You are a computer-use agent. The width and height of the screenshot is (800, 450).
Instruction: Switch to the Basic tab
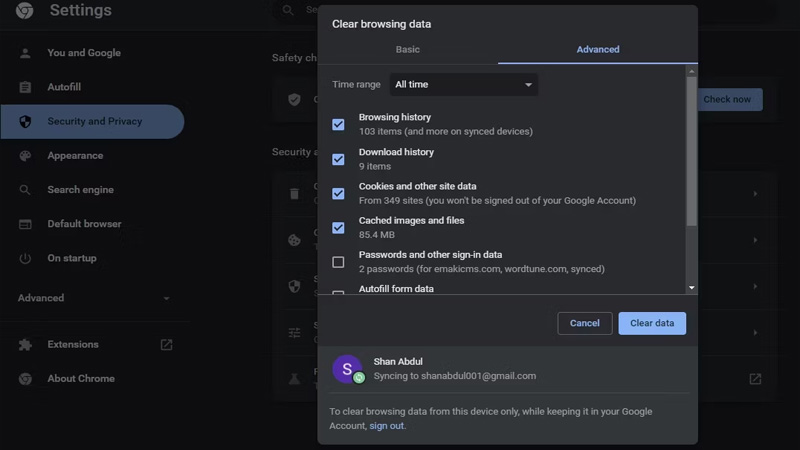(x=407, y=49)
